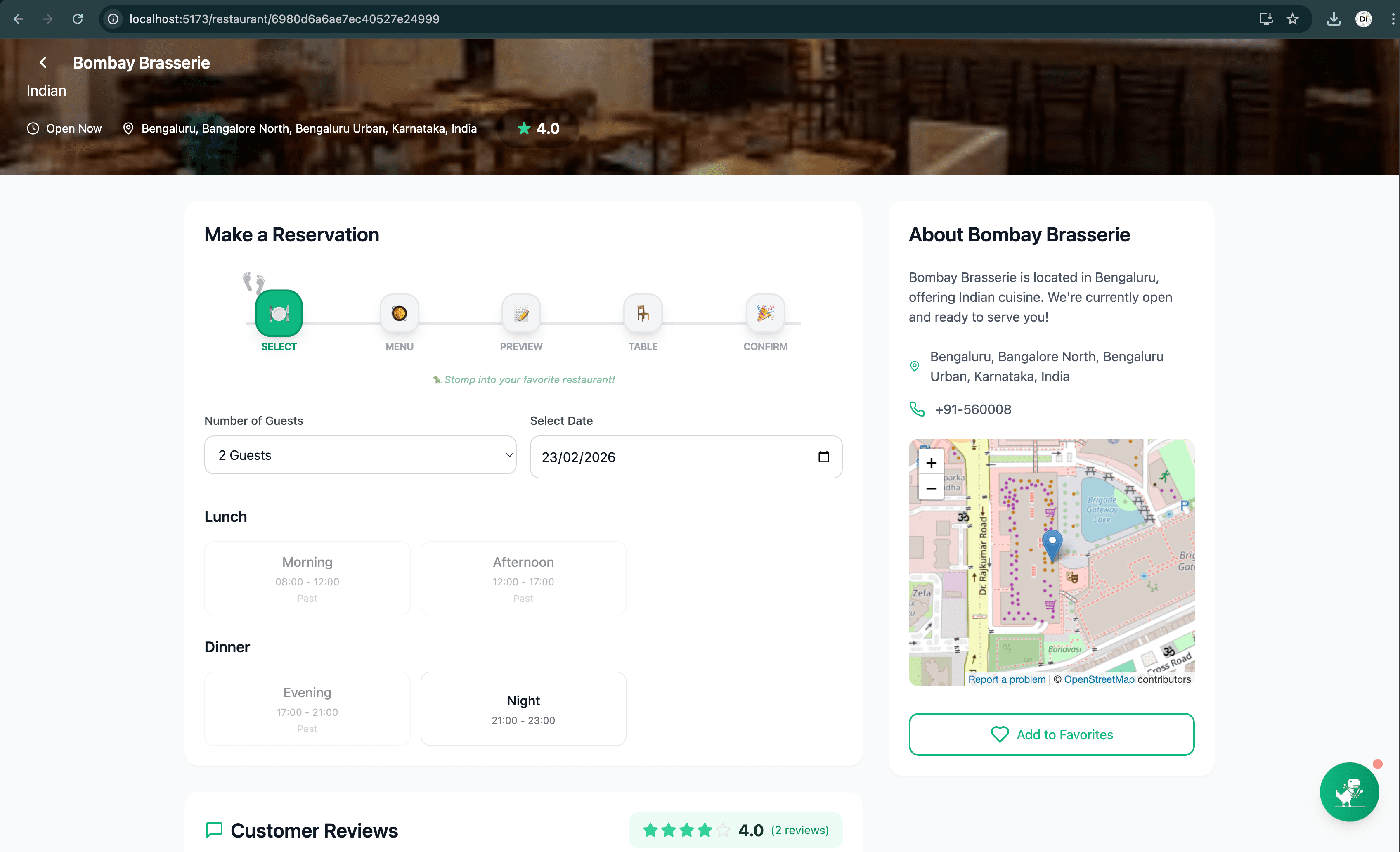The height and width of the screenshot is (852, 1400).
Task: Click the location pin icon in About section
Action: (x=914, y=366)
